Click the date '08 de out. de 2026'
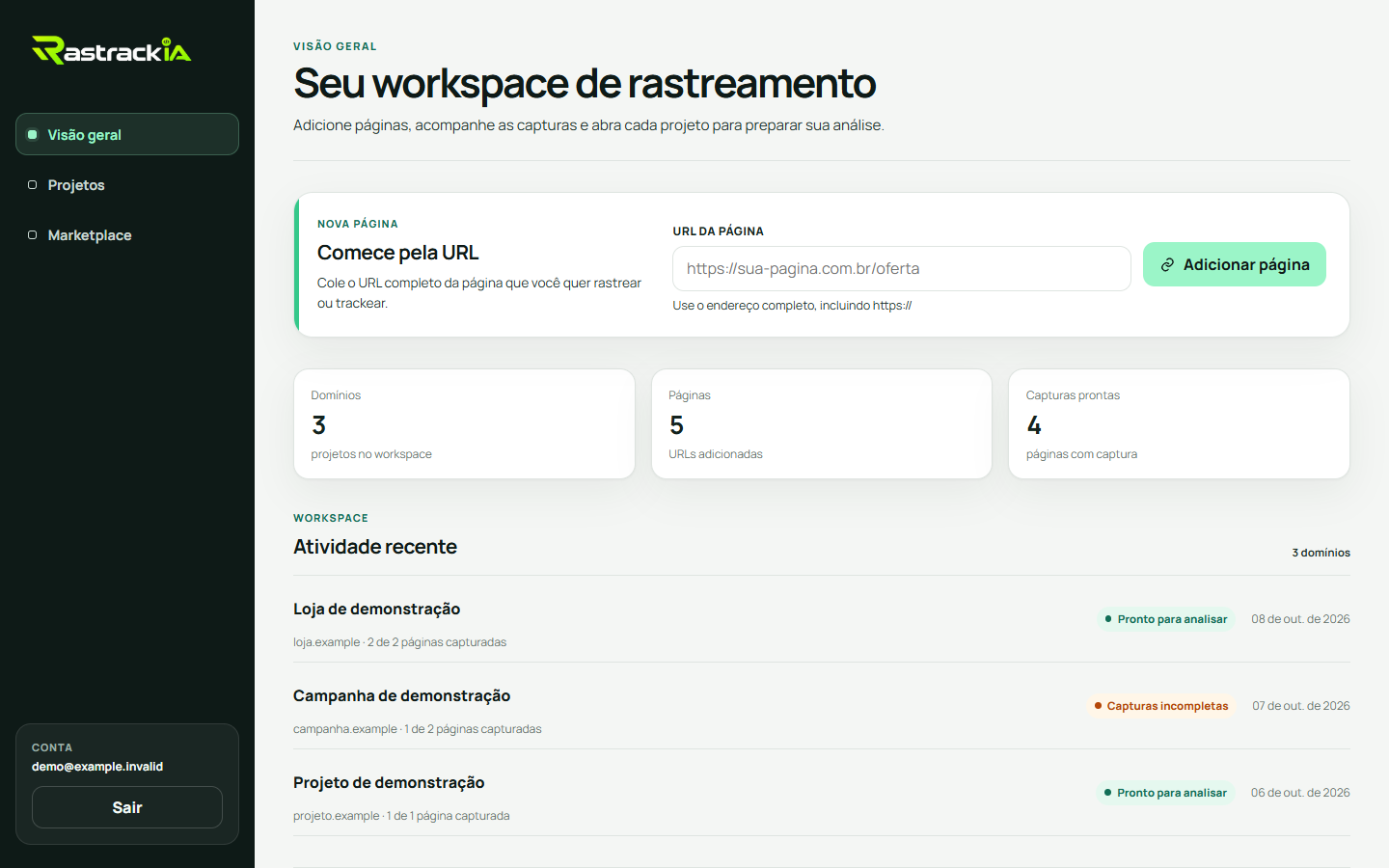 [1300, 619]
